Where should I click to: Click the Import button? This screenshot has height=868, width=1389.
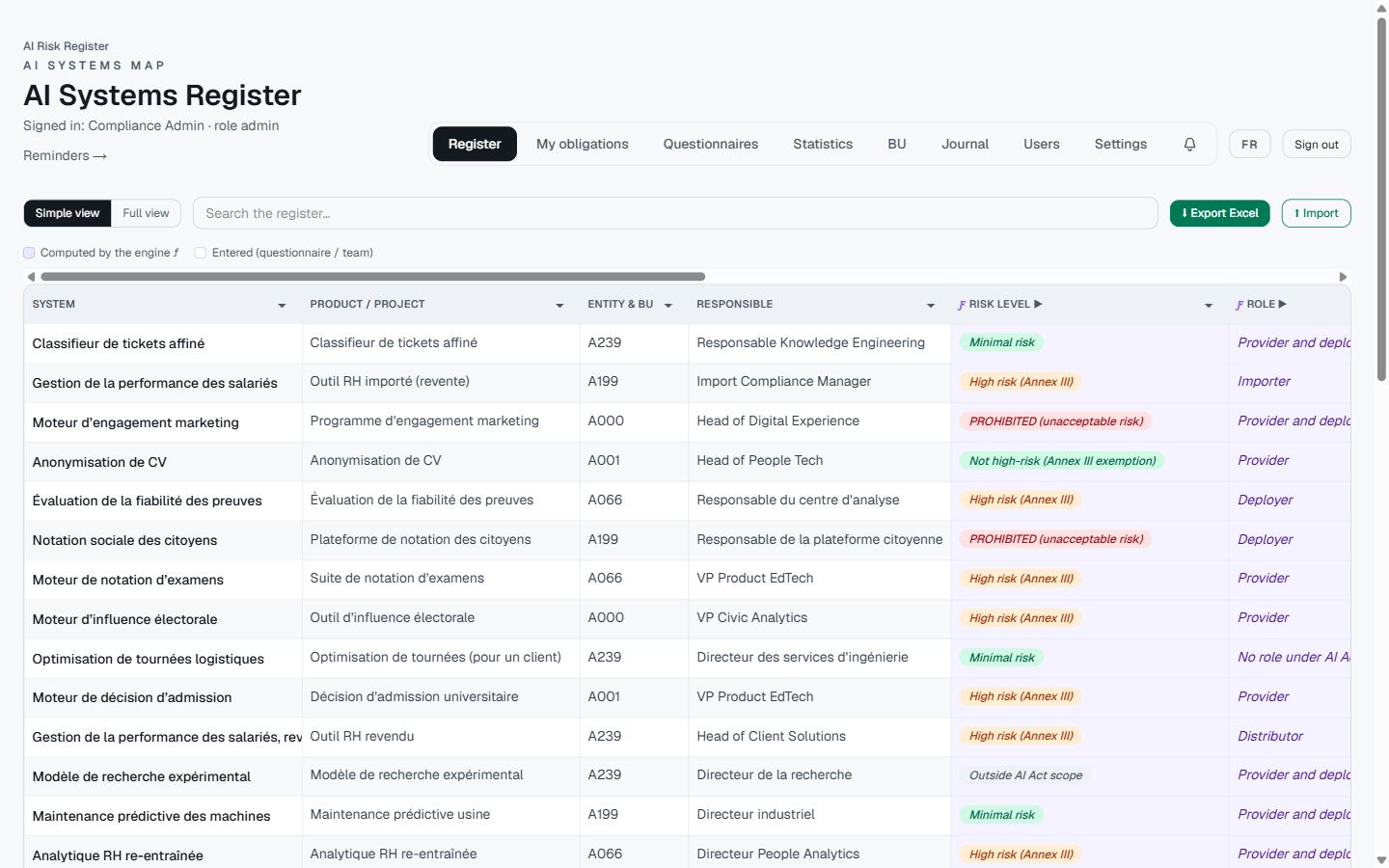[x=1317, y=213]
